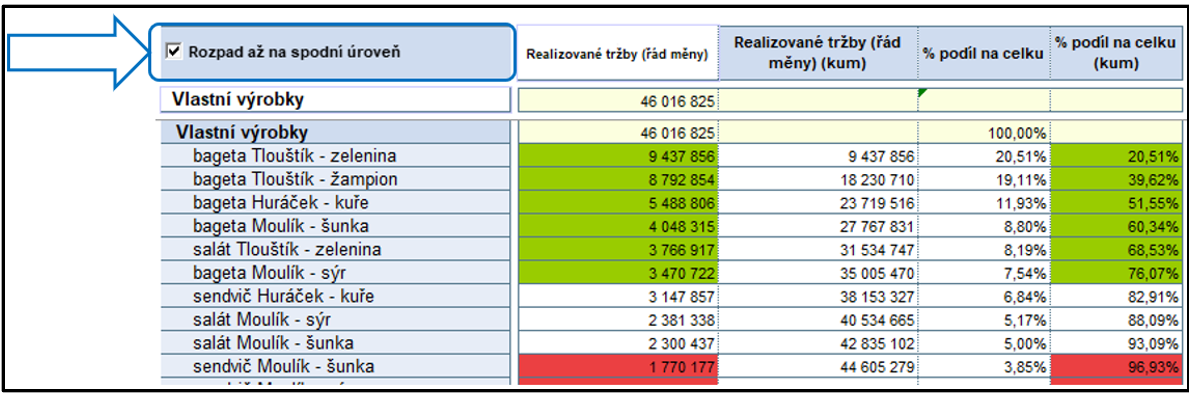The image size is (1189, 394).
Task: Click cumulative value 35 005 470
Action: pyautogui.click(x=818, y=273)
